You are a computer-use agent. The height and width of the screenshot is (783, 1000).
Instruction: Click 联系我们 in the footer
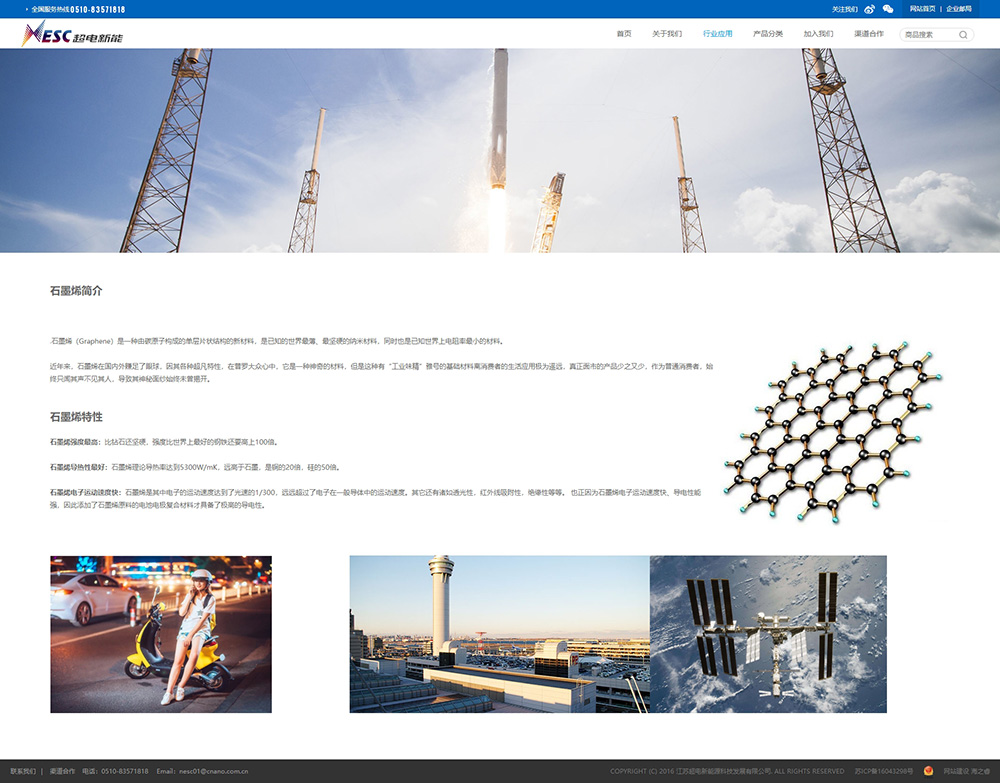pos(23,771)
